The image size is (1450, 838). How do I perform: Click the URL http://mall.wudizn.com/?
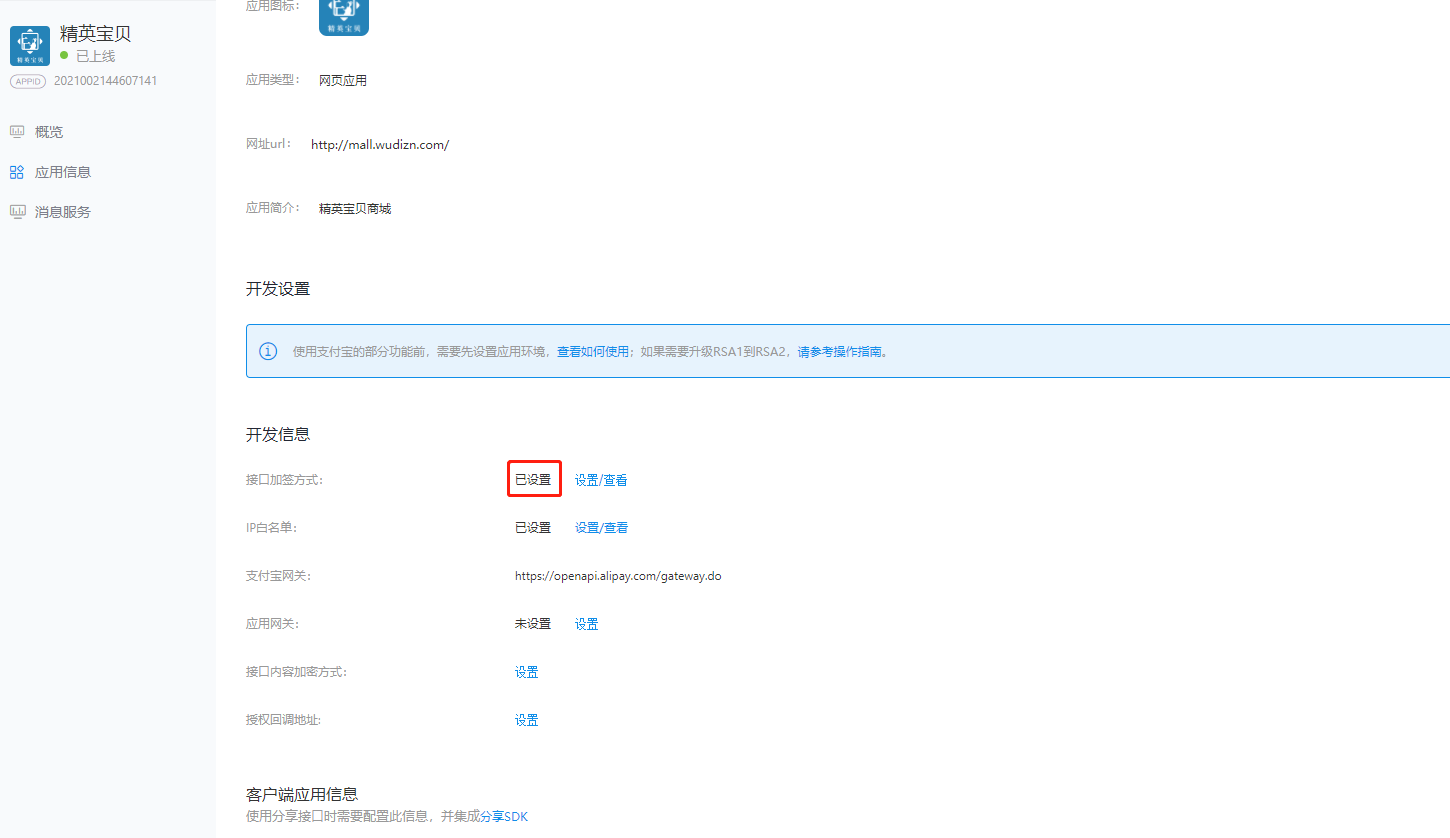[380, 145]
